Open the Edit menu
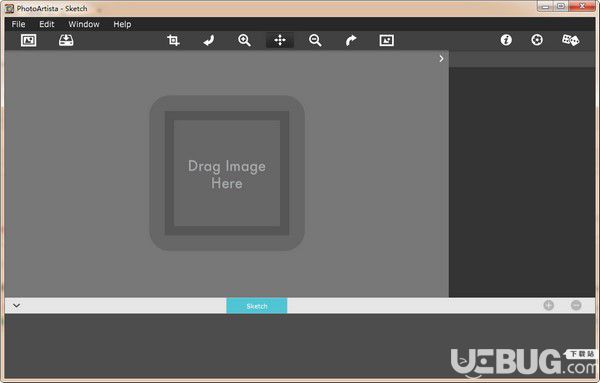This screenshot has width=600, height=383. point(47,24)
